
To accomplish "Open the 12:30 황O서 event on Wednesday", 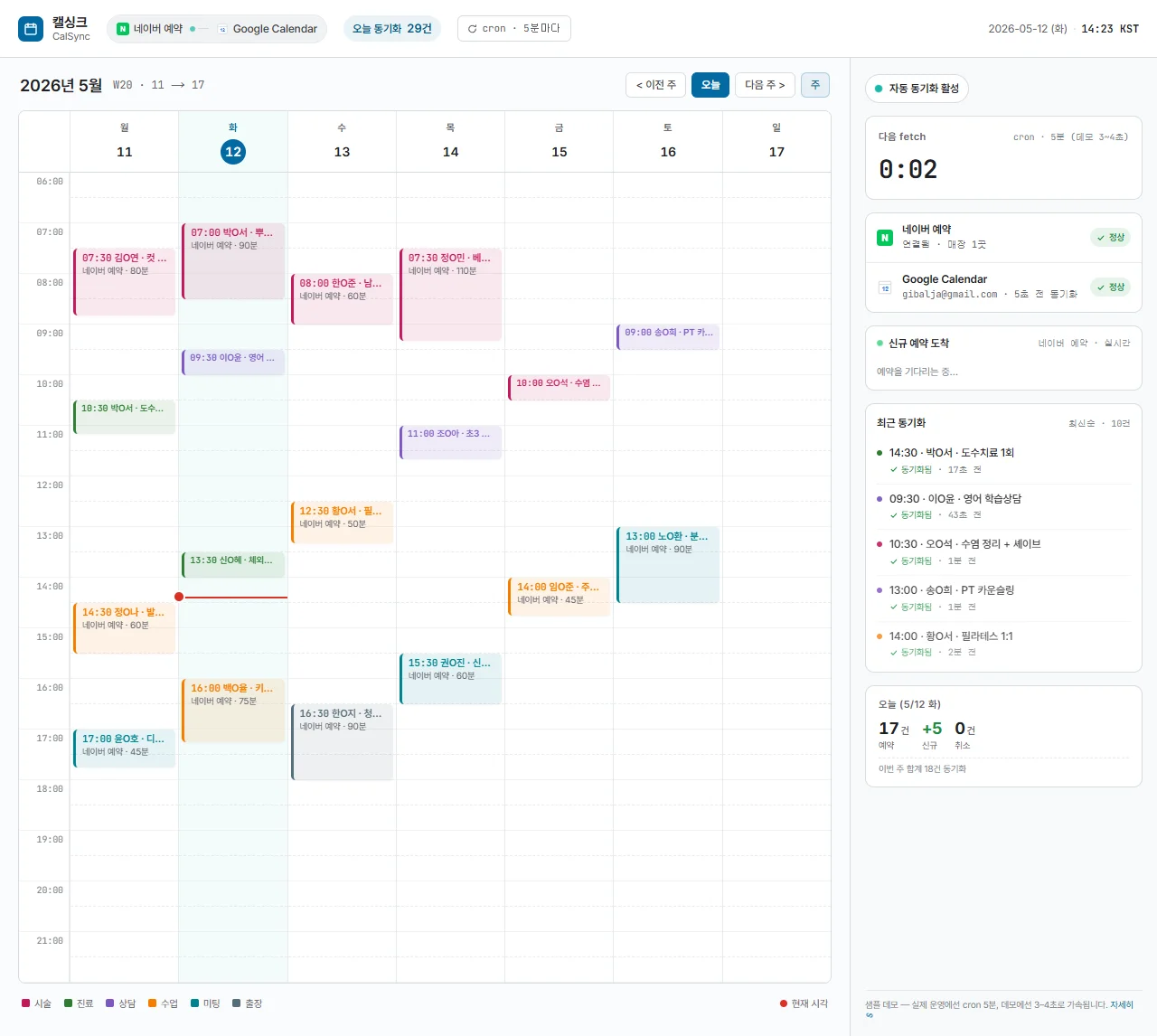I will 342,523.
